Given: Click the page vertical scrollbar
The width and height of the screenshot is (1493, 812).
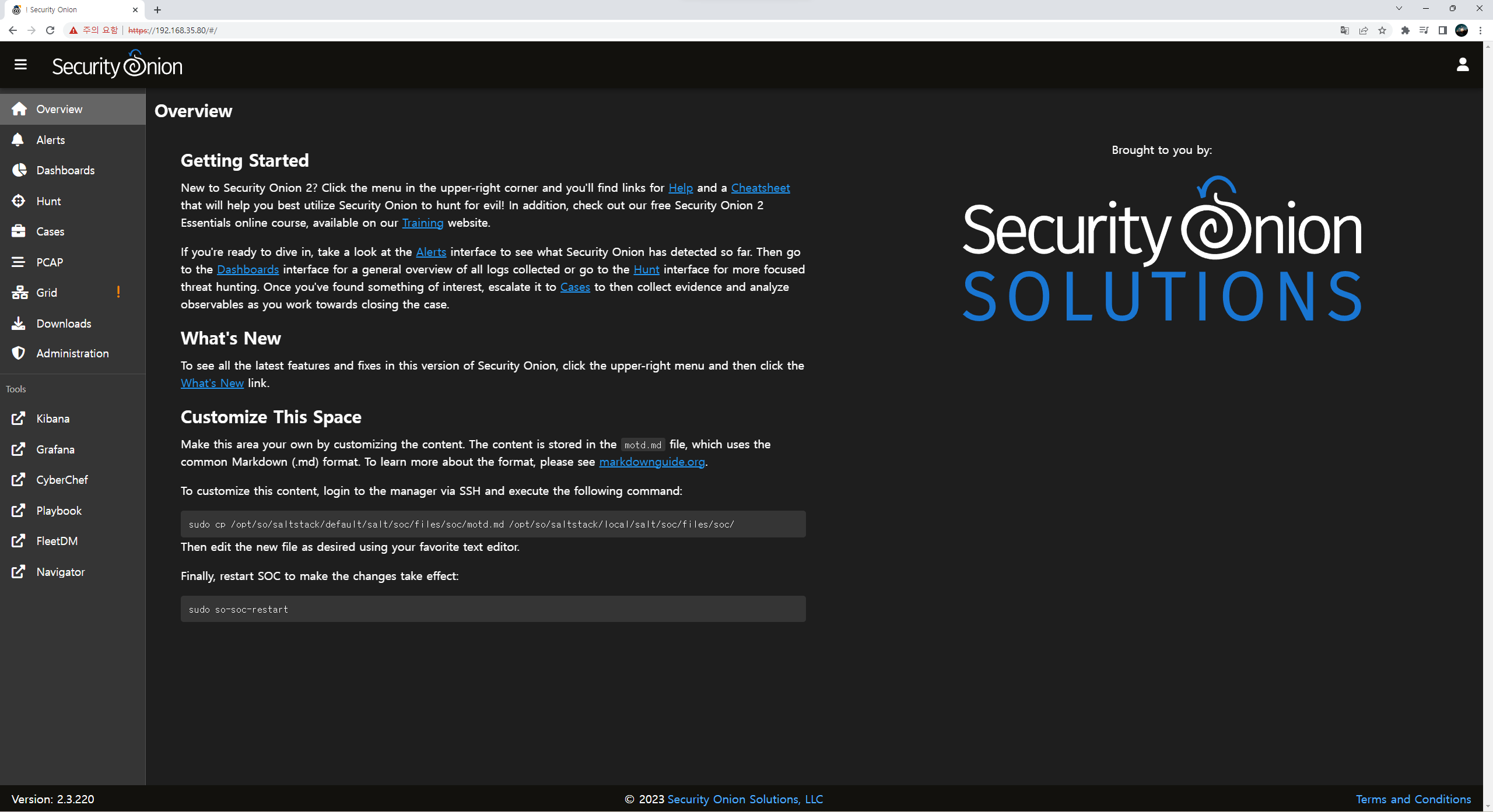Looking at the screenshot, I should point(1488,426).
